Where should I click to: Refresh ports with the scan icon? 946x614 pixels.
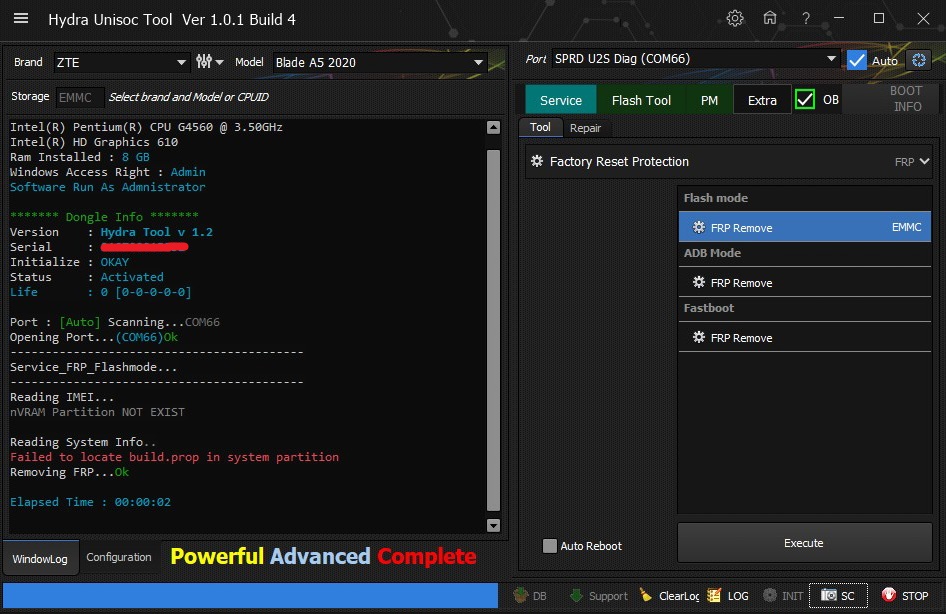click(919, 60)
